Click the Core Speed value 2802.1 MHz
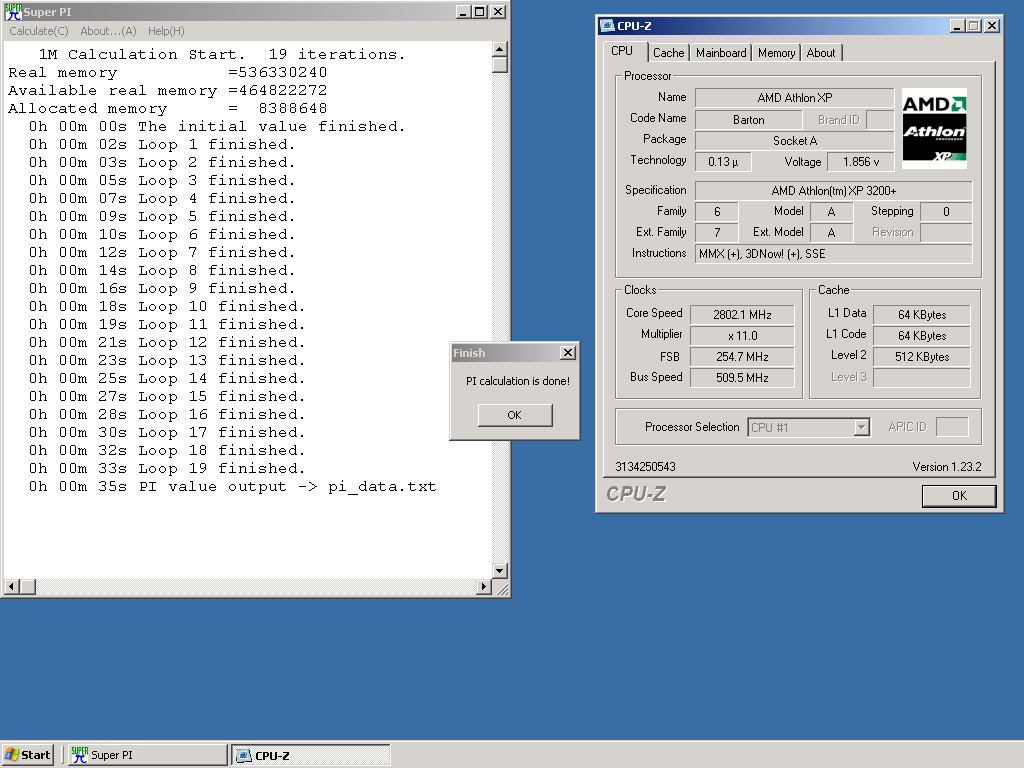Image resolution: width=1024 pixels, height=768 pixels. (x=742, y=315)
